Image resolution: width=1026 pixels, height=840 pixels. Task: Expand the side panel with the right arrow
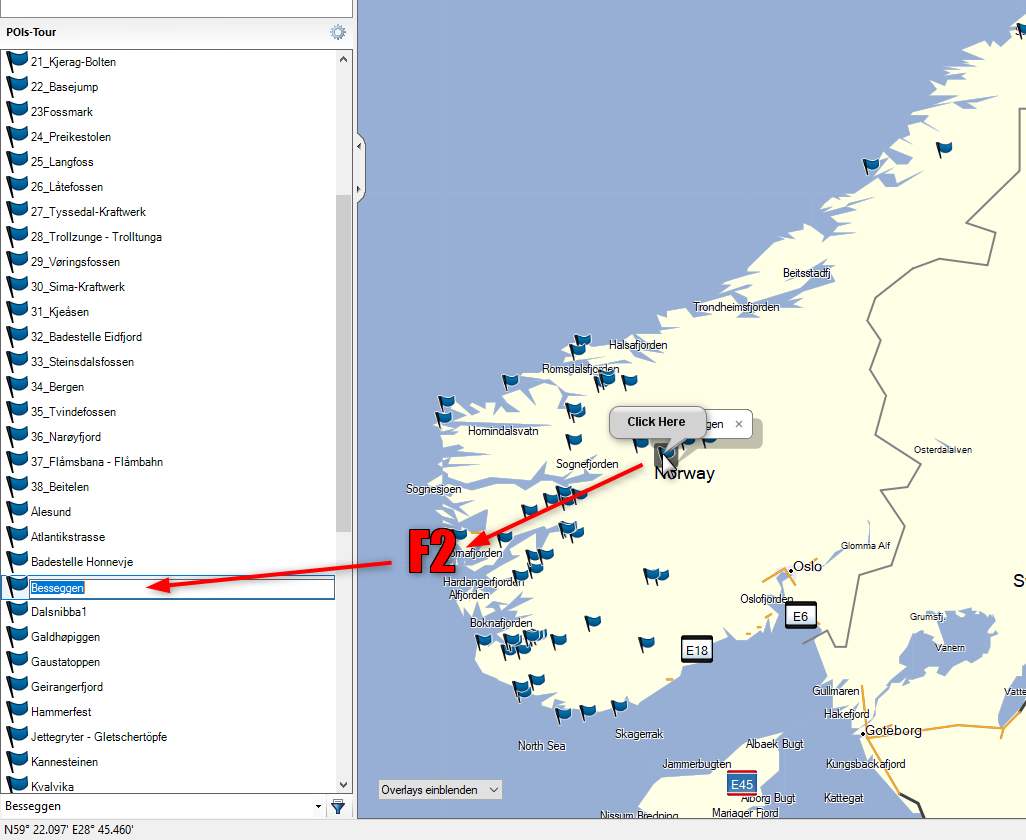[x=360, y=187]
